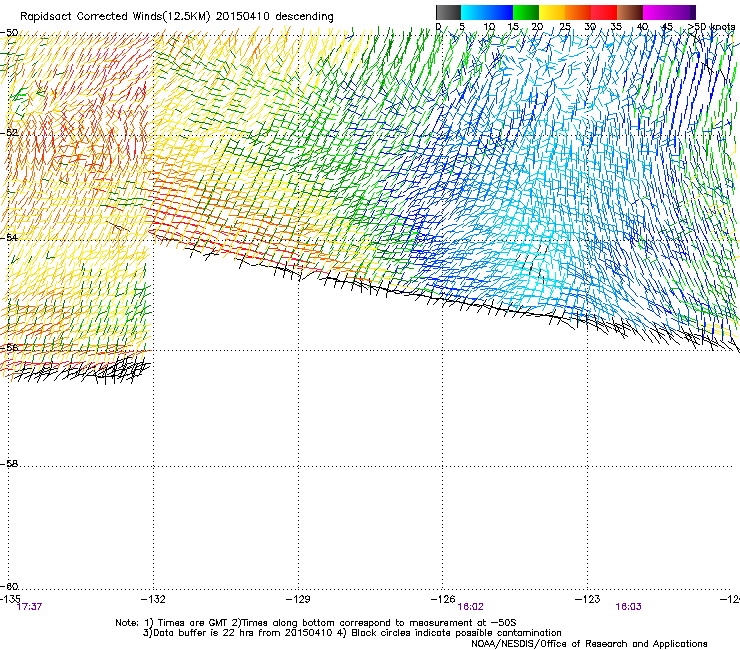740x650 pixels.
Task: Click the legend label '40'
Action: click(x=642, y=27)
